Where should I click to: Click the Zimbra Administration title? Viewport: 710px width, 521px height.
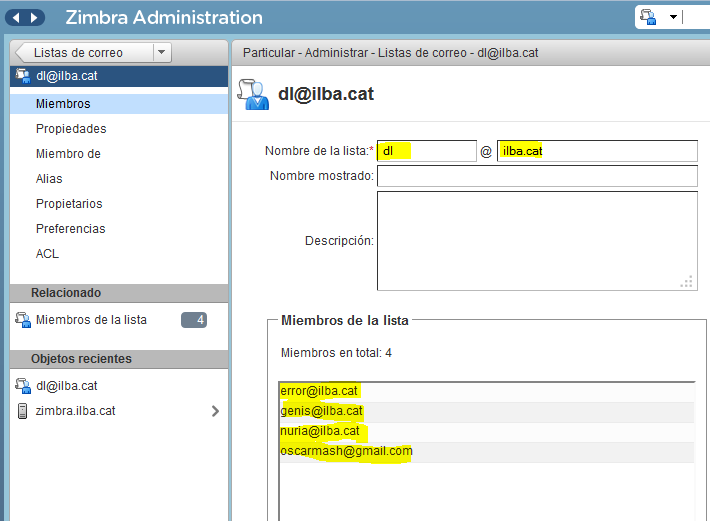164,18
